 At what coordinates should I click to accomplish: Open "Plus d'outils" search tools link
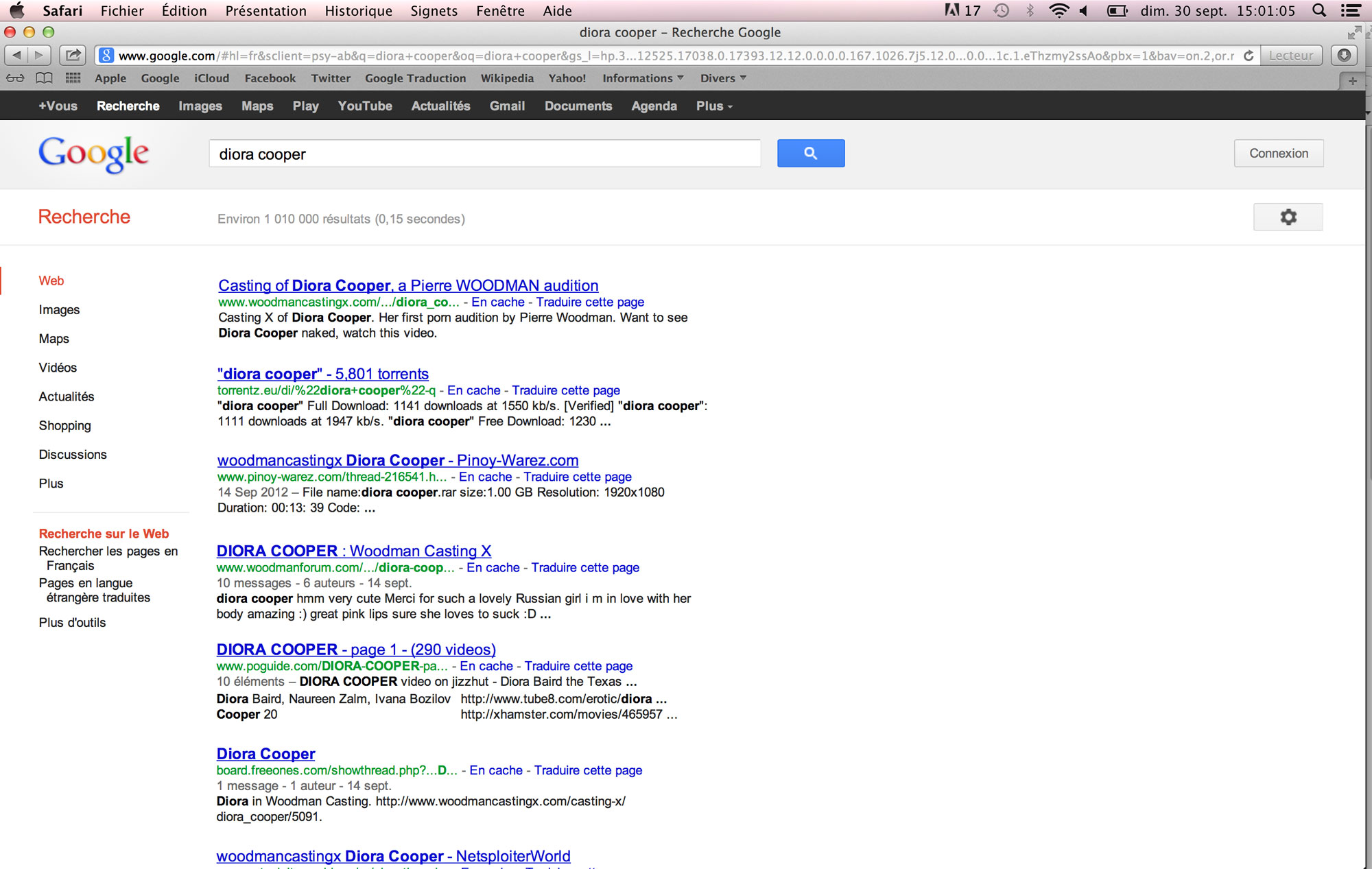(72, 623)
